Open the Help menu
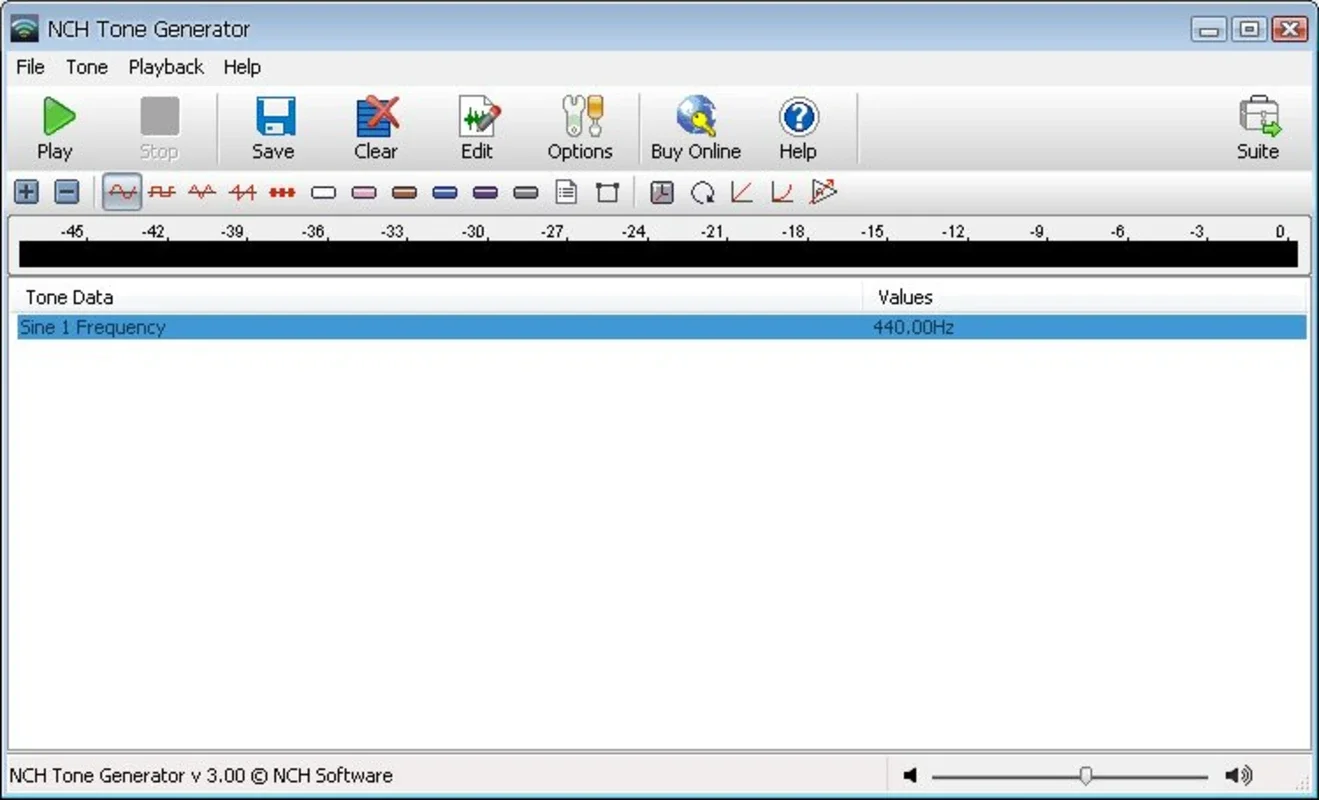The height and width of the screenshot is (800, 1319). 242,67
